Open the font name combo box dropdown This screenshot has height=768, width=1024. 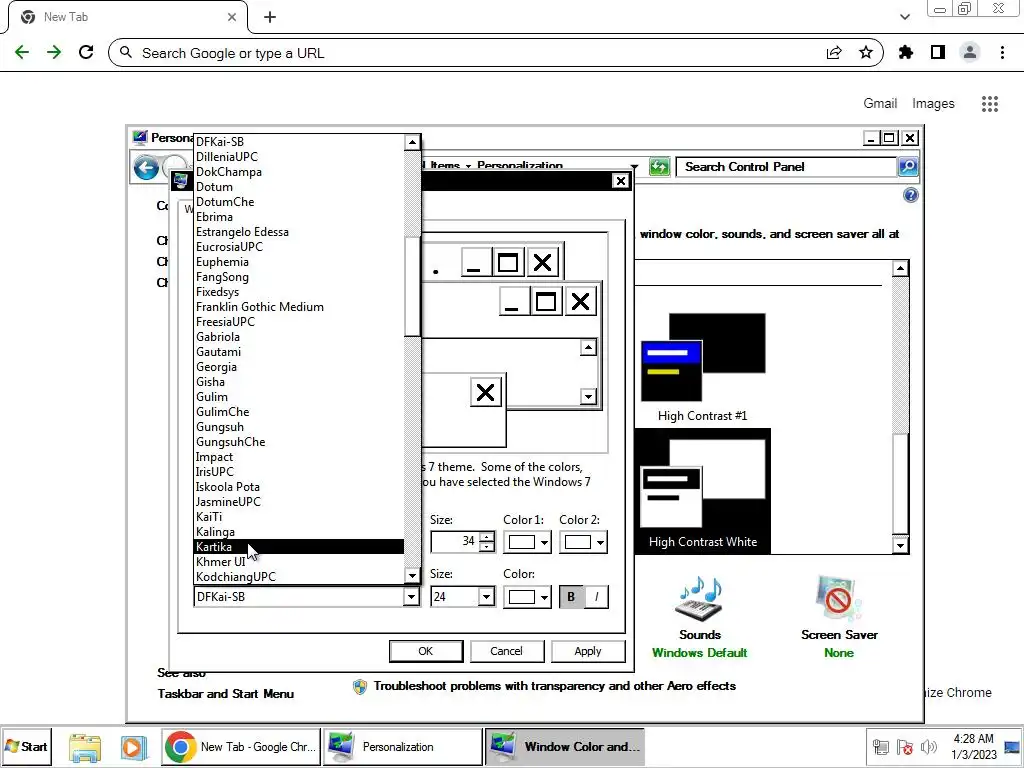pyautogui.click(x=411, y=596)
